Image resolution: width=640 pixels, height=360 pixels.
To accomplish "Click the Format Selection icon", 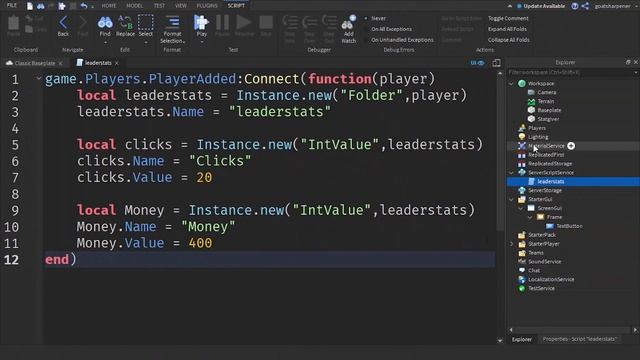I will pyautogui.click(x=172, y=22).
